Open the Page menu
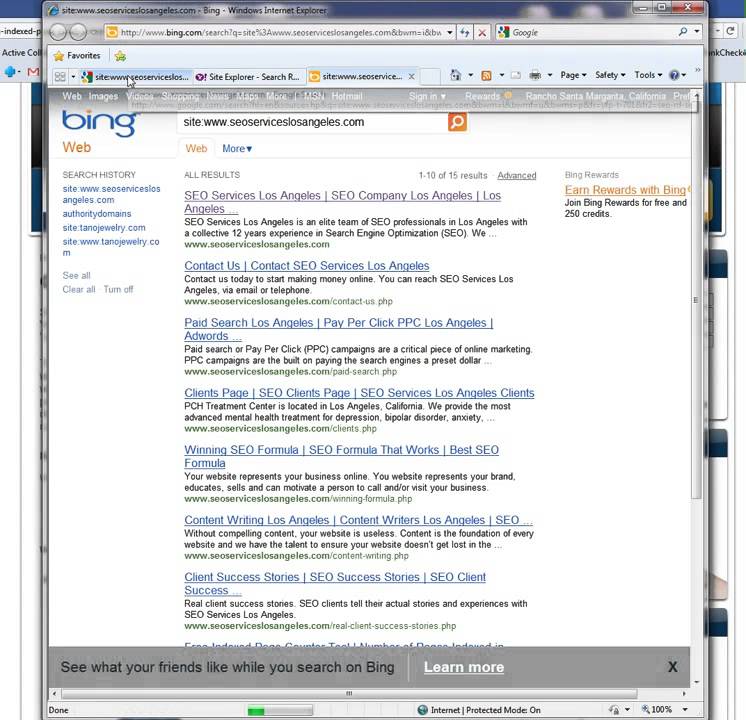This screenshot has height=720, width=746. 573,75
